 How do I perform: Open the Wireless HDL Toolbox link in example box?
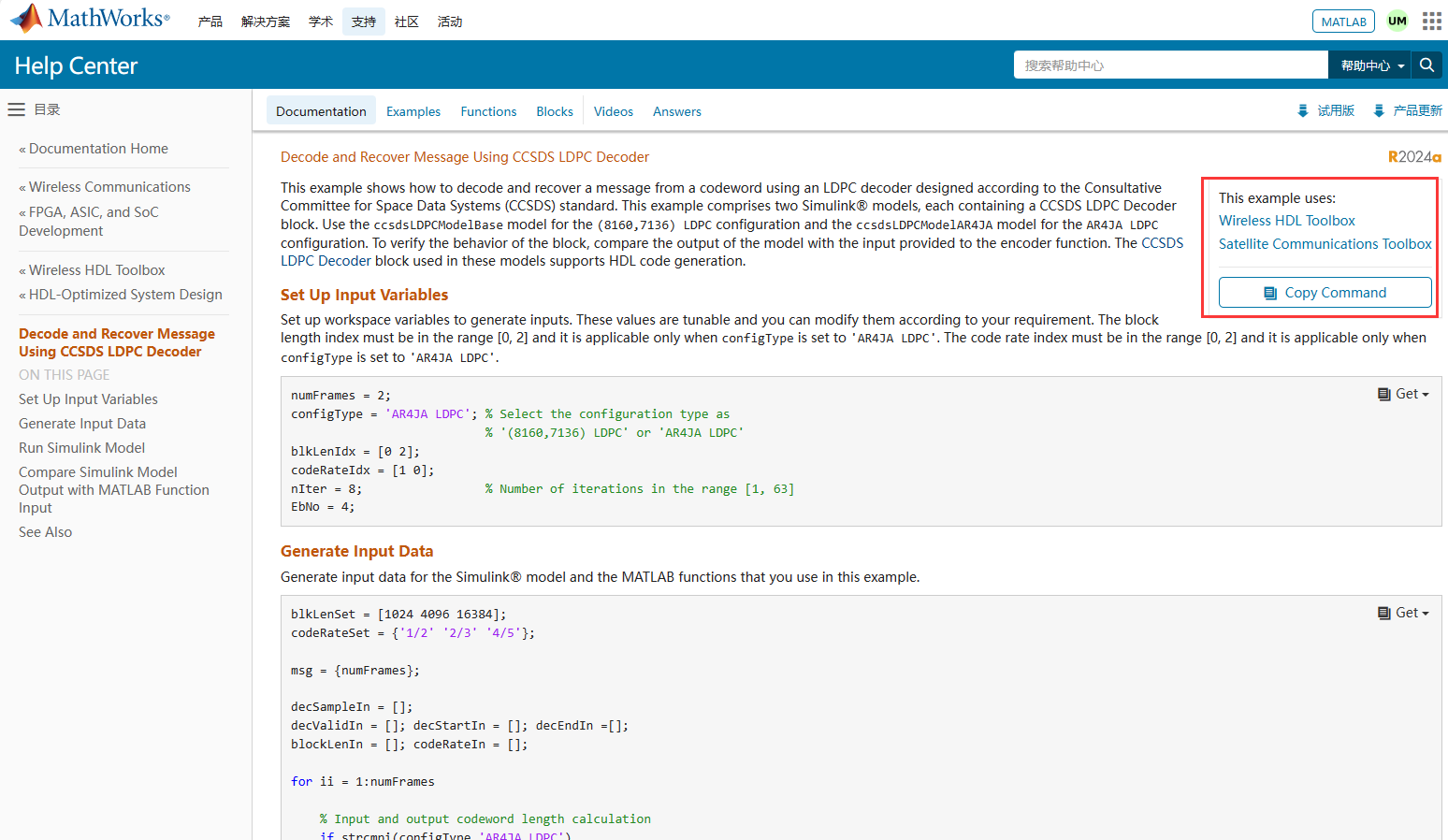1286,221
